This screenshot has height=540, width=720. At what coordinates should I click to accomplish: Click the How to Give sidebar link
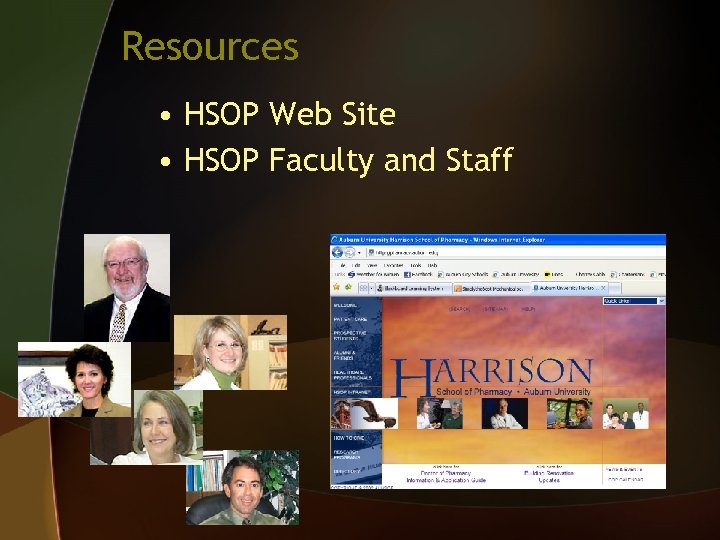[x=349, y=438]
